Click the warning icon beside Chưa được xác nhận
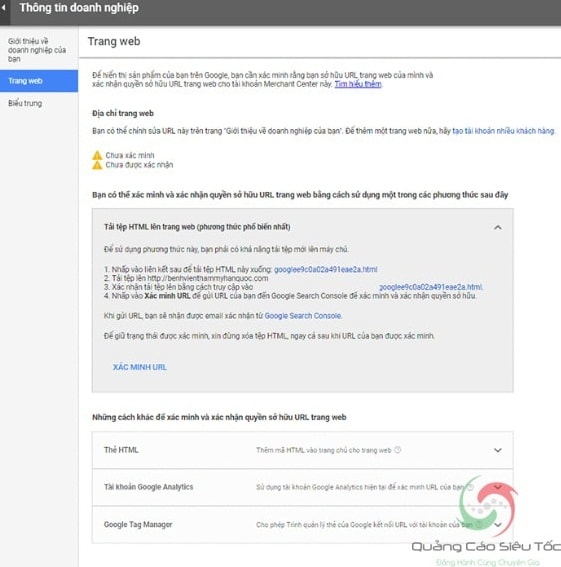 97,165
